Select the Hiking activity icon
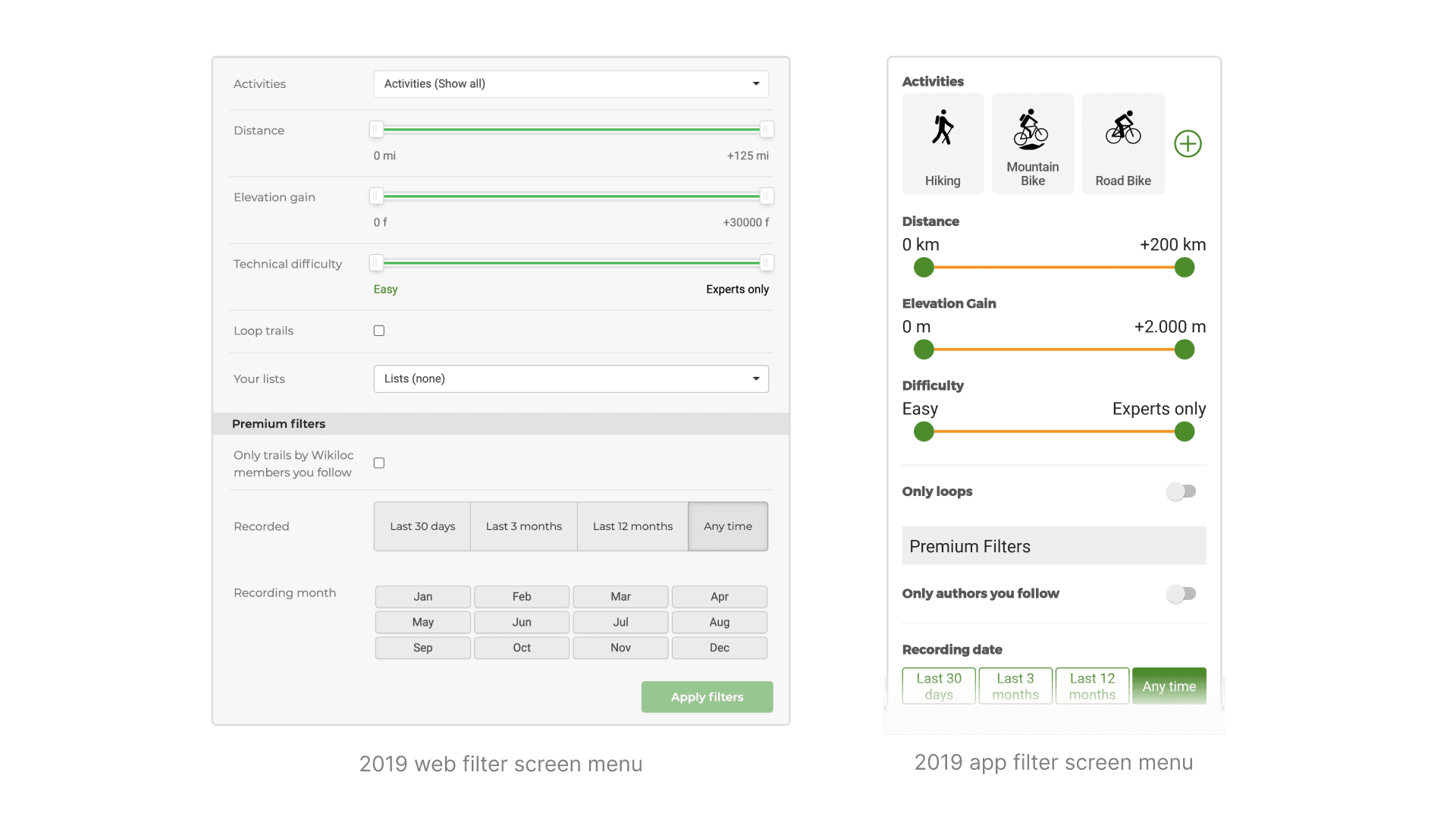Screen dimensions: 1456x829 pyautogui.click(x=943, y=143)
